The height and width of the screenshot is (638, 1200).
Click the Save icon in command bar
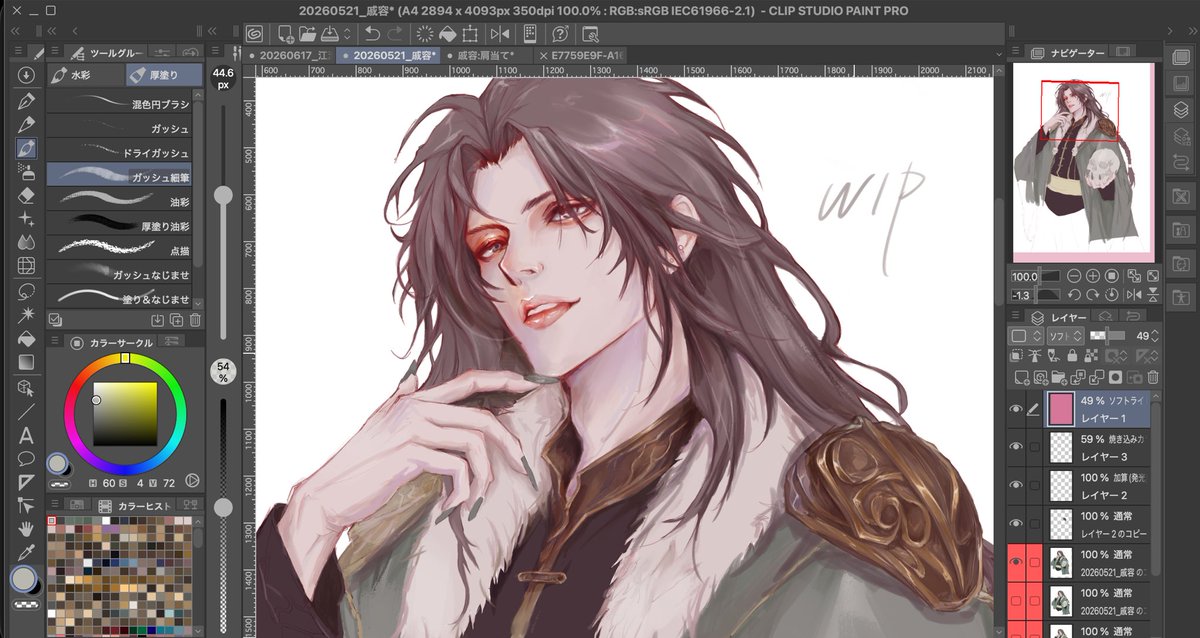coord(328,34)
